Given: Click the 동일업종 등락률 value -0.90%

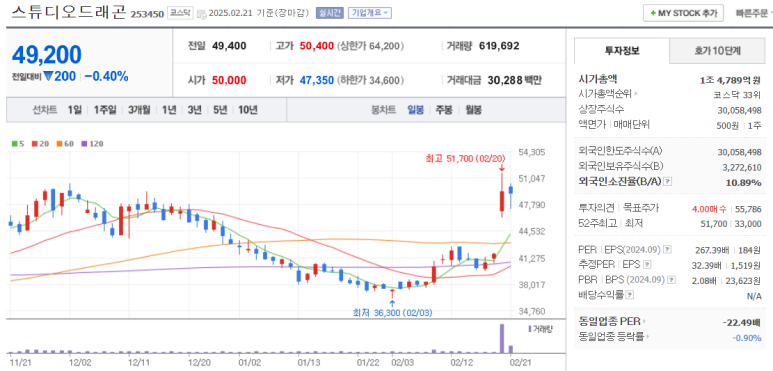Looking at the screenshot, I should (747, 338).
